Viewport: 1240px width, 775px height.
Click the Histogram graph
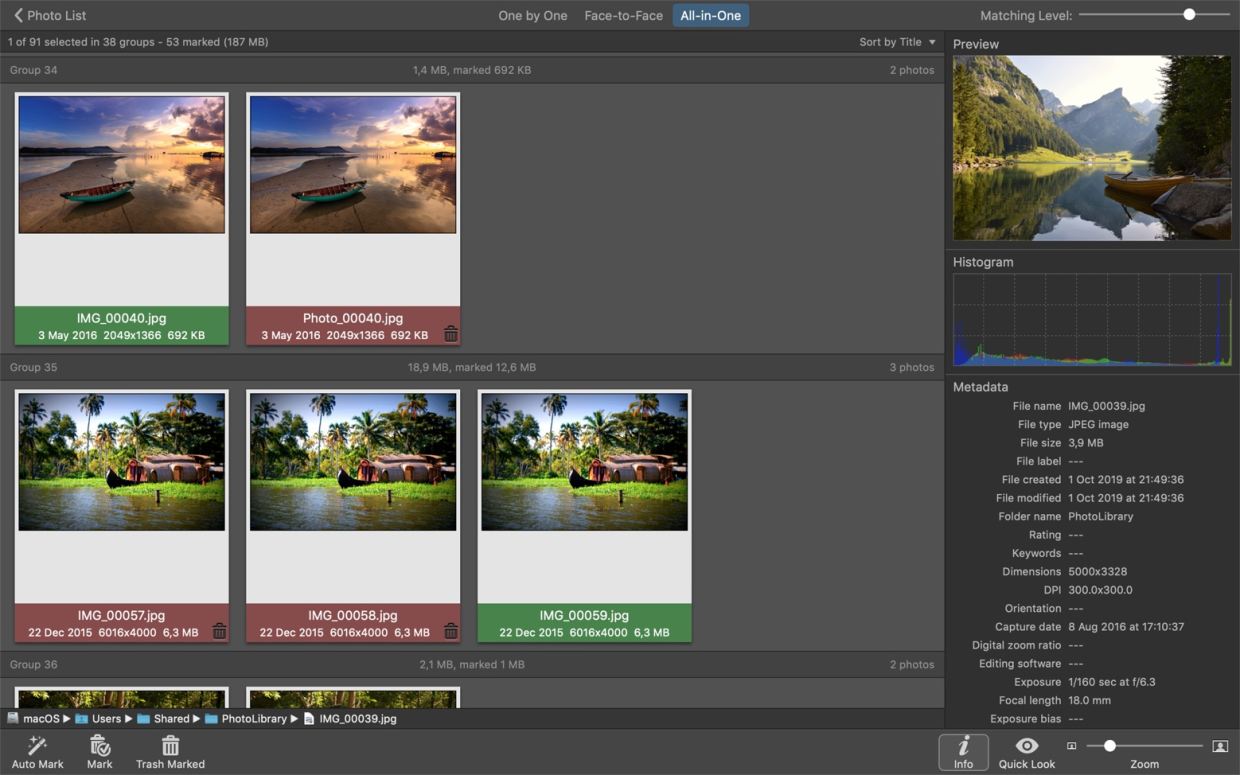(1092, 320)
